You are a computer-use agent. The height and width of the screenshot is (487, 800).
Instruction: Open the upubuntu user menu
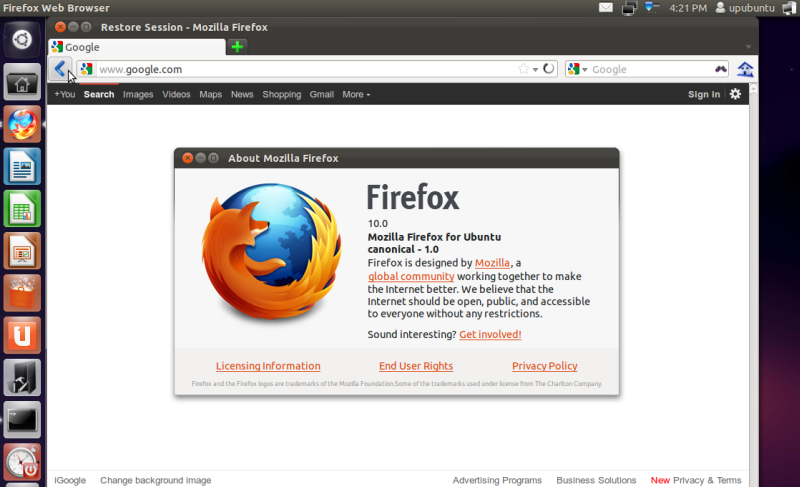tap(745, 8)
